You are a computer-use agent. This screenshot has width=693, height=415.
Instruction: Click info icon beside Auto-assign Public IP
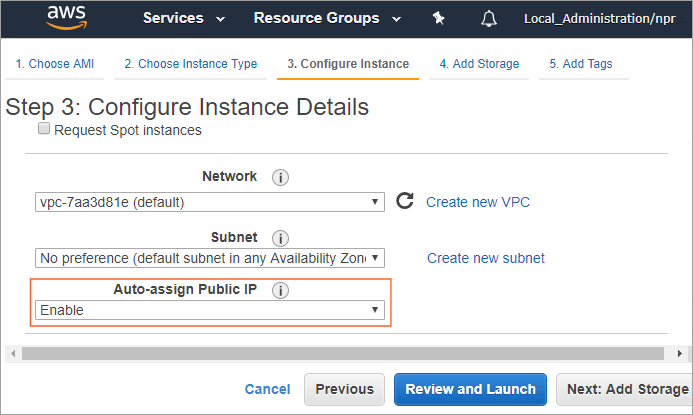[281, 291]
